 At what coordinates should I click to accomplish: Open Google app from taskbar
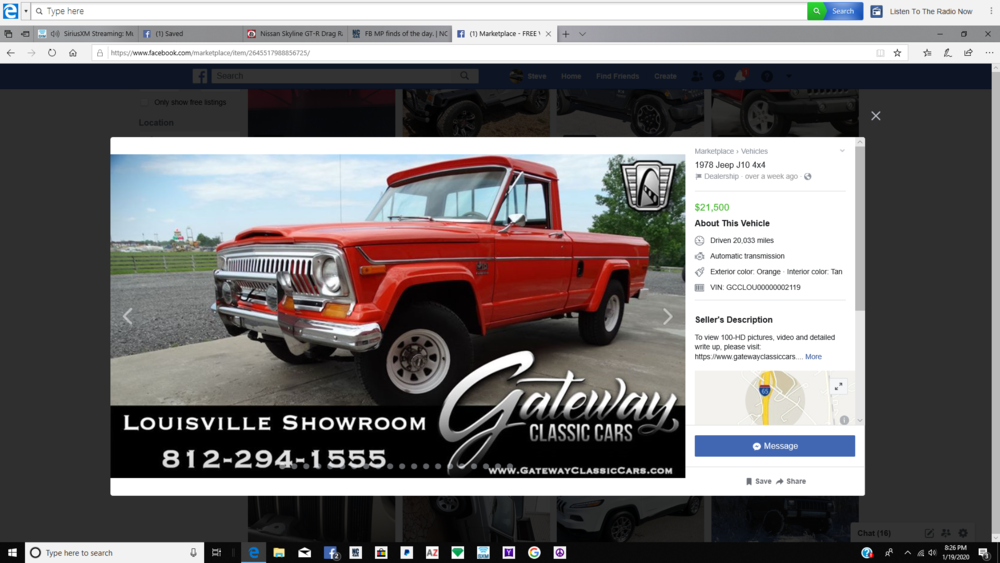tap(534, 553)
